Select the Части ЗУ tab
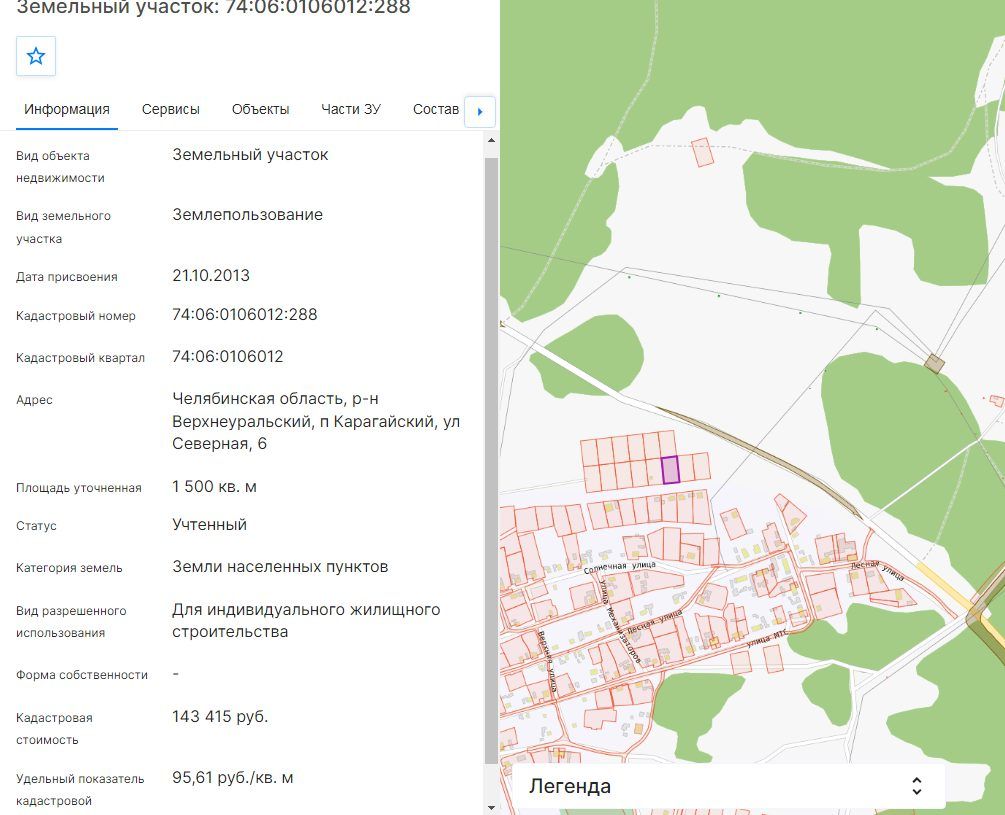This screenshot has width=1005, height=815. coord(351,110)
